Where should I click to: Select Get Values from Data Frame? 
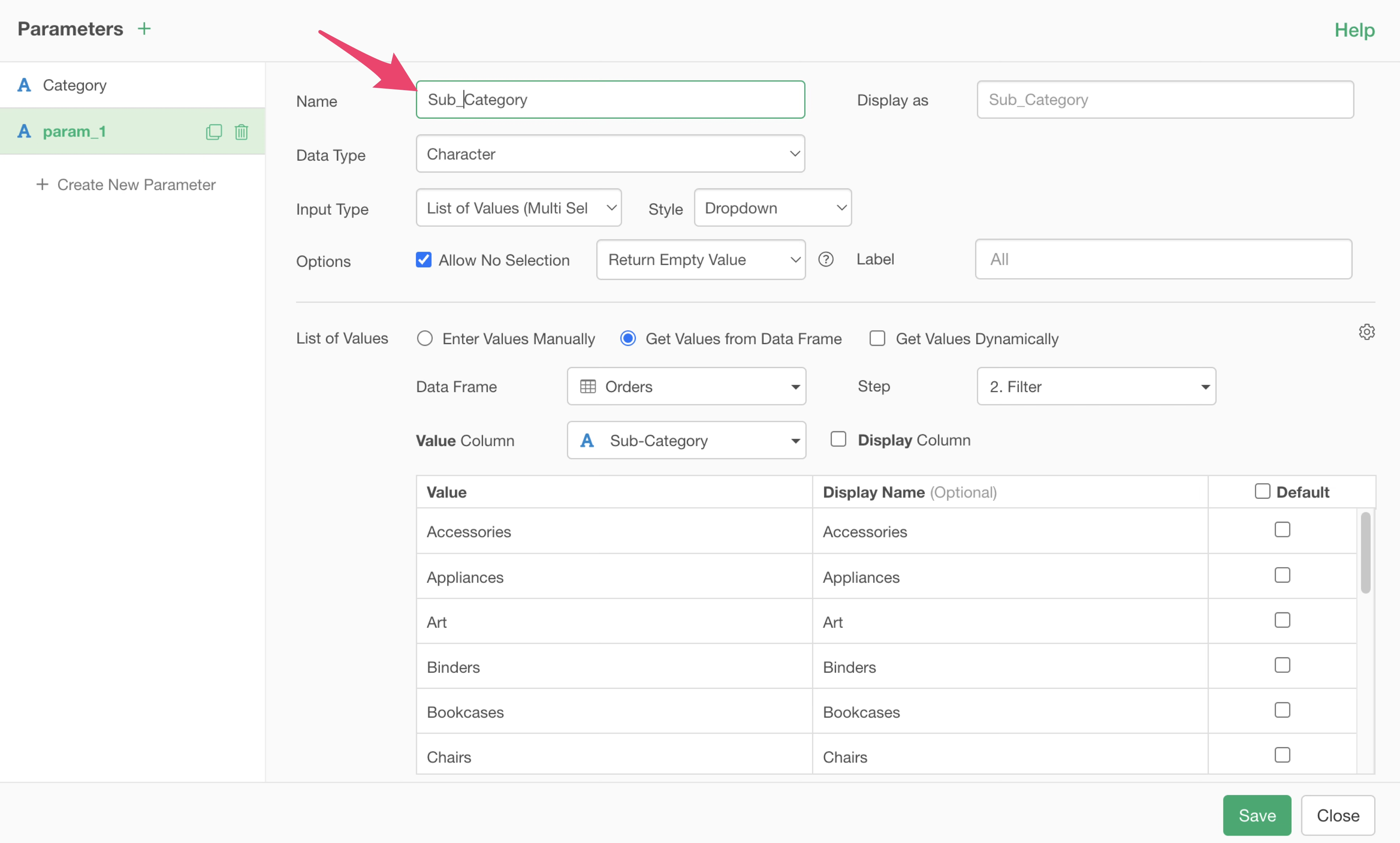pyautogui.click(x=627, y=338)
